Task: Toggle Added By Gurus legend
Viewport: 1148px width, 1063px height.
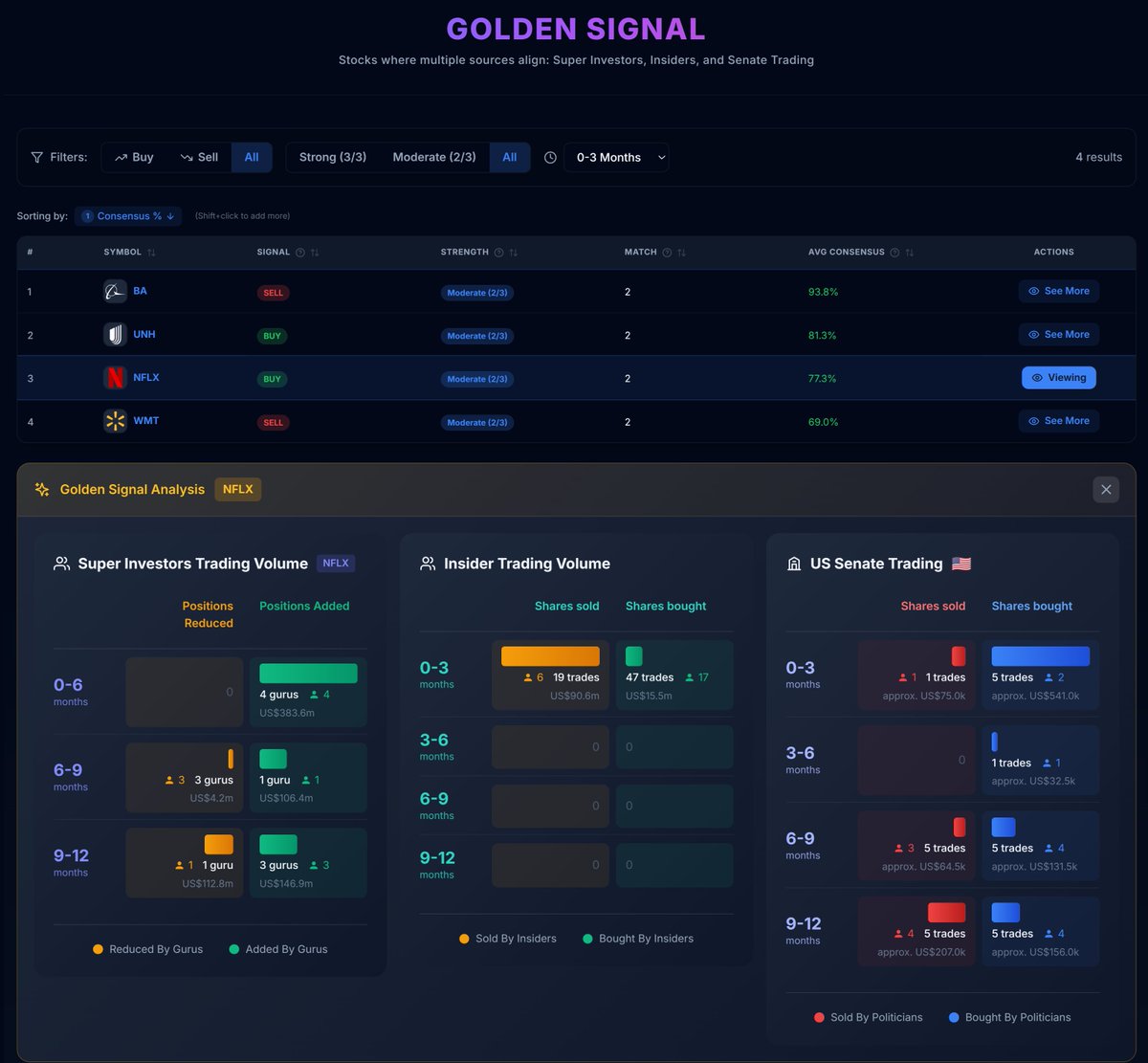Action: click(x=278, y=949)
